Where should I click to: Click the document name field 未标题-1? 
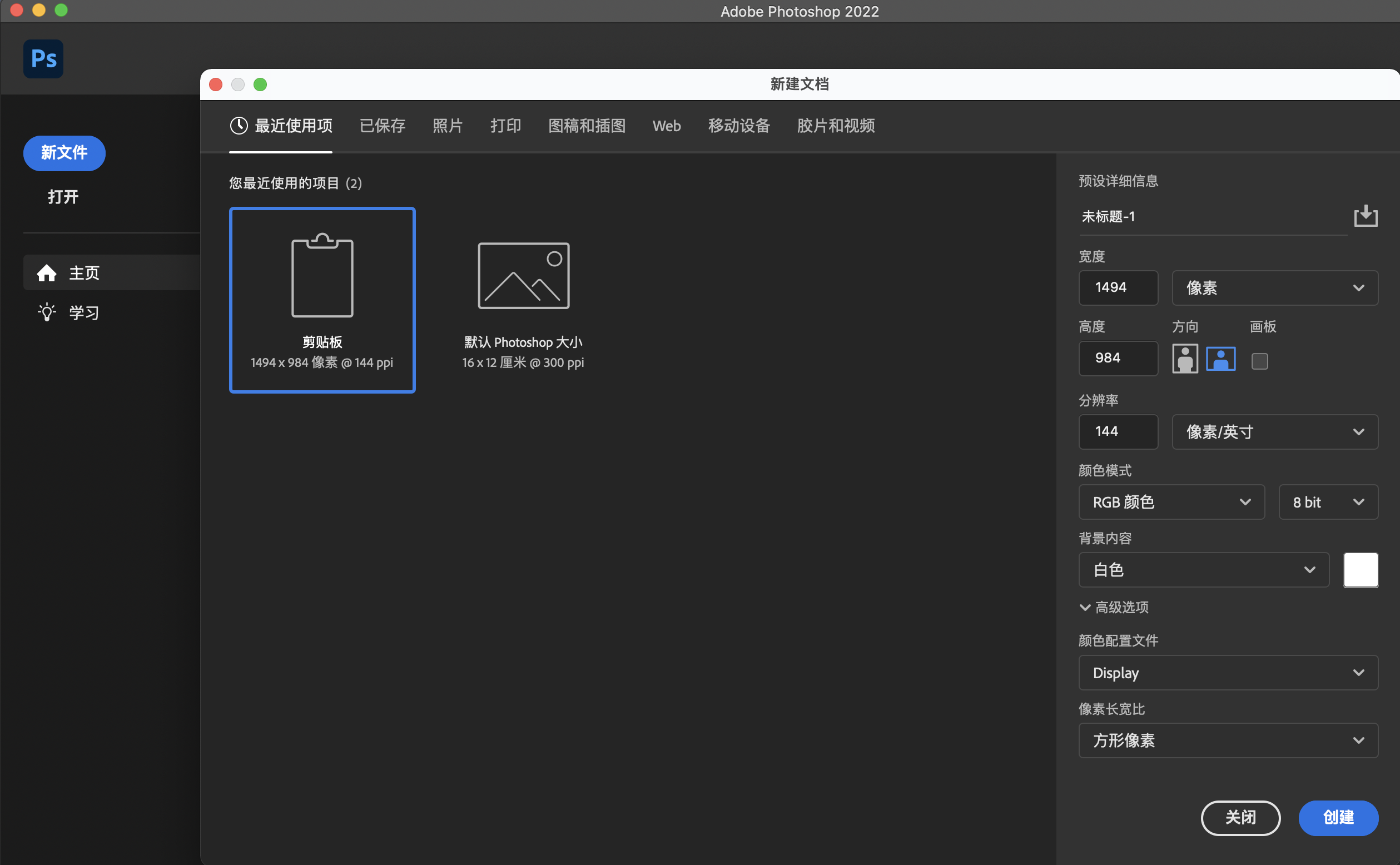click(1213, 217)
